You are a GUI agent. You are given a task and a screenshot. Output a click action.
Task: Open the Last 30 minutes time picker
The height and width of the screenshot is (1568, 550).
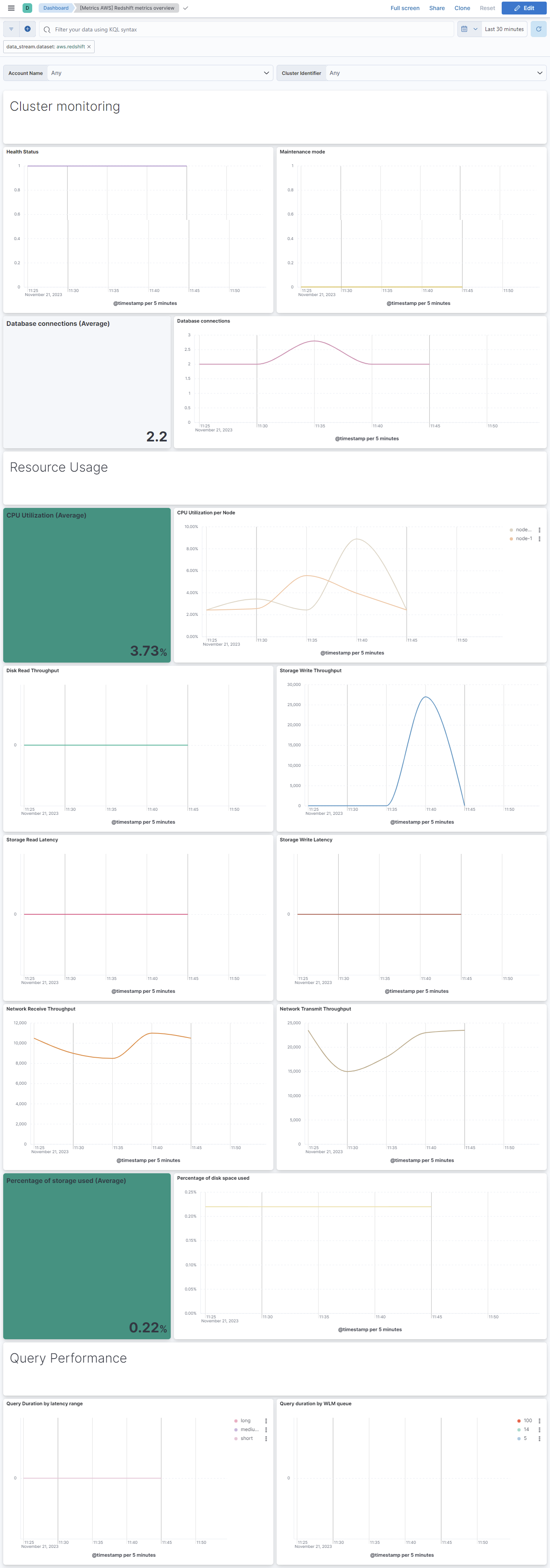(x=504, y=29)
